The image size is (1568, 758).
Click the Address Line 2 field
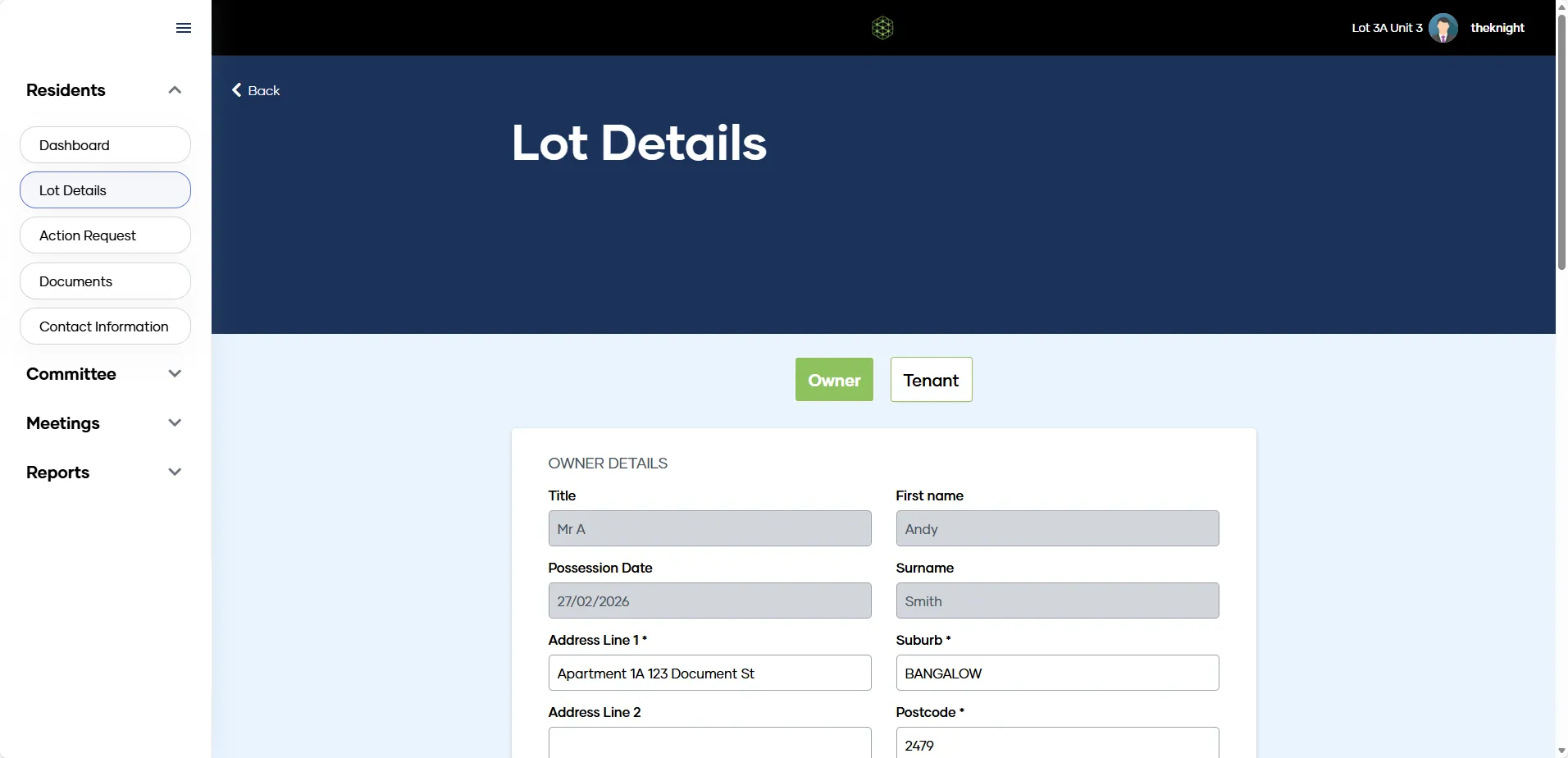pyautogui.click(x=709, y=742)
